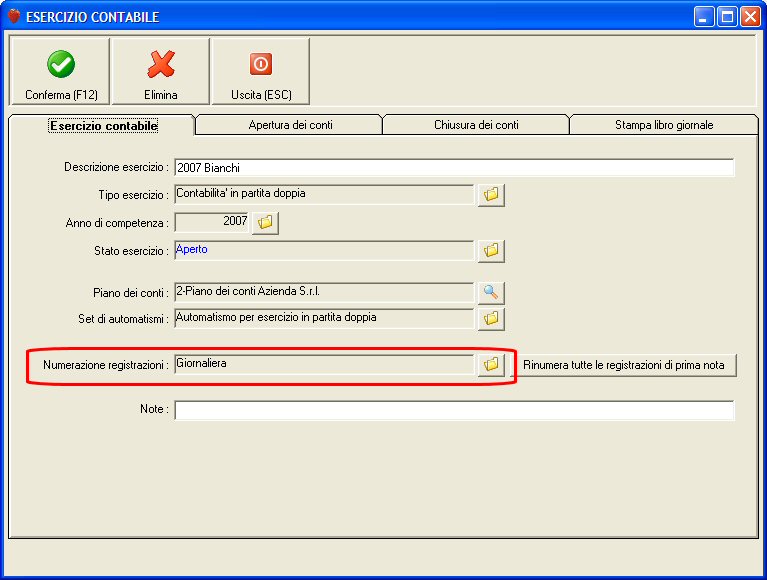Viewport: 767px width, 580px height.
Task: Select Numerazione registrazioni field showing Giornaliera
Action: click(x=324, y=364)
